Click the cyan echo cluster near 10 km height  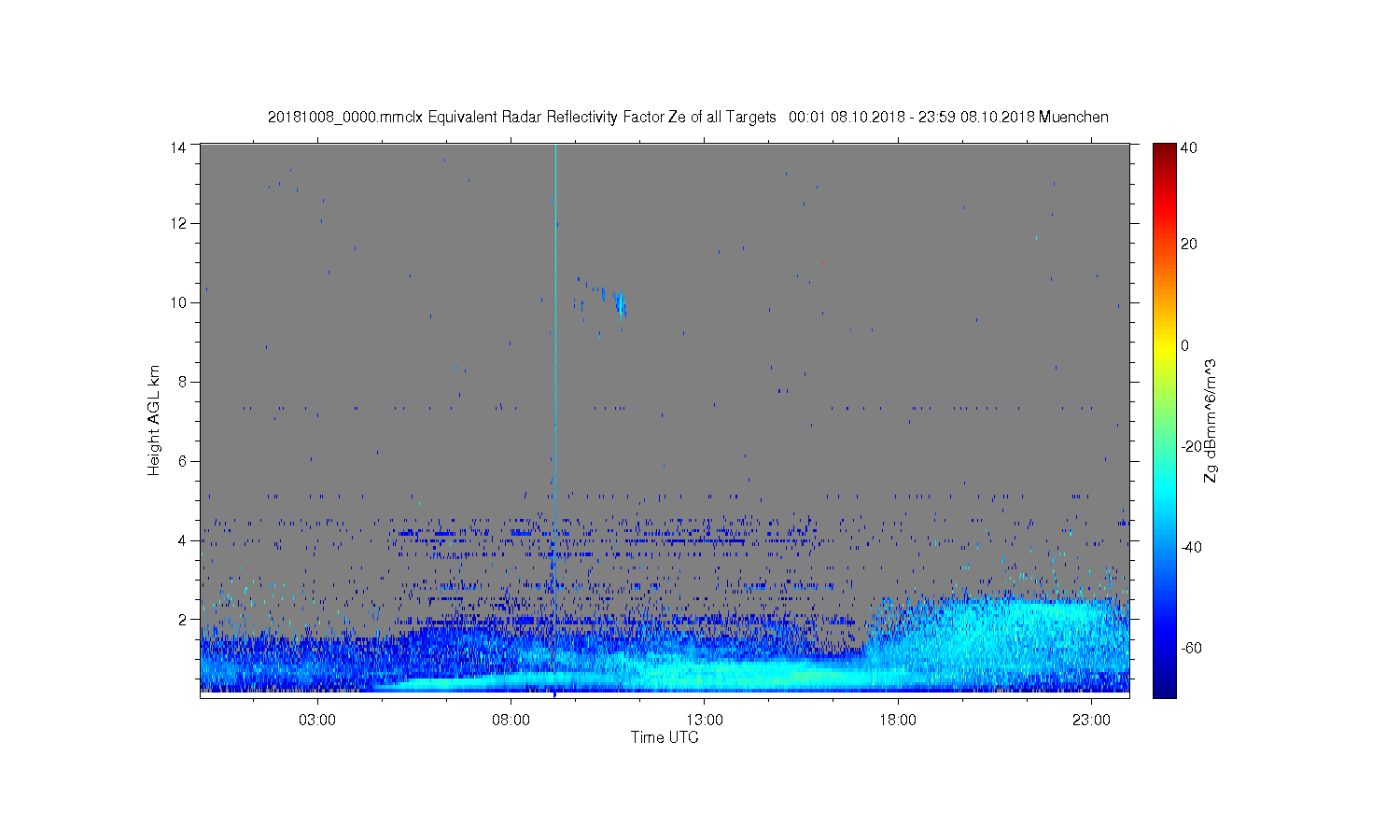click(x=620, y=304)
